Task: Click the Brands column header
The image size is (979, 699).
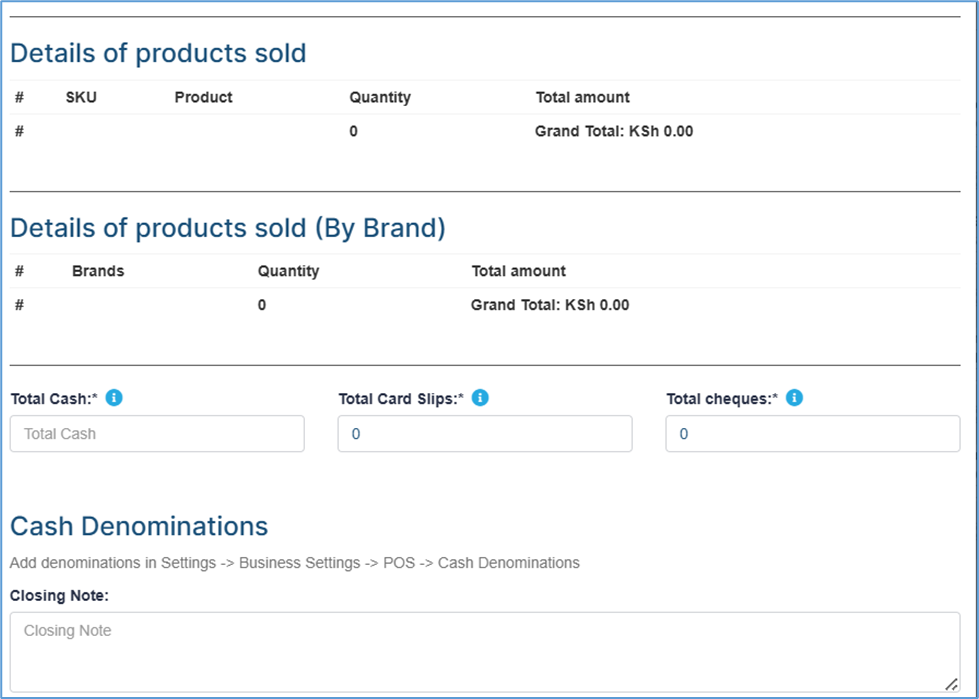Action: (x=98, y=271)
